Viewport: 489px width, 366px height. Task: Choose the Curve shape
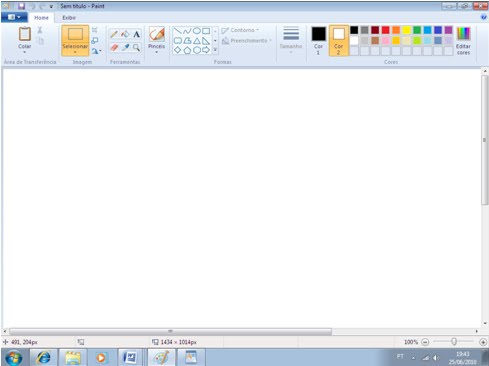click(x=187, y=31)
